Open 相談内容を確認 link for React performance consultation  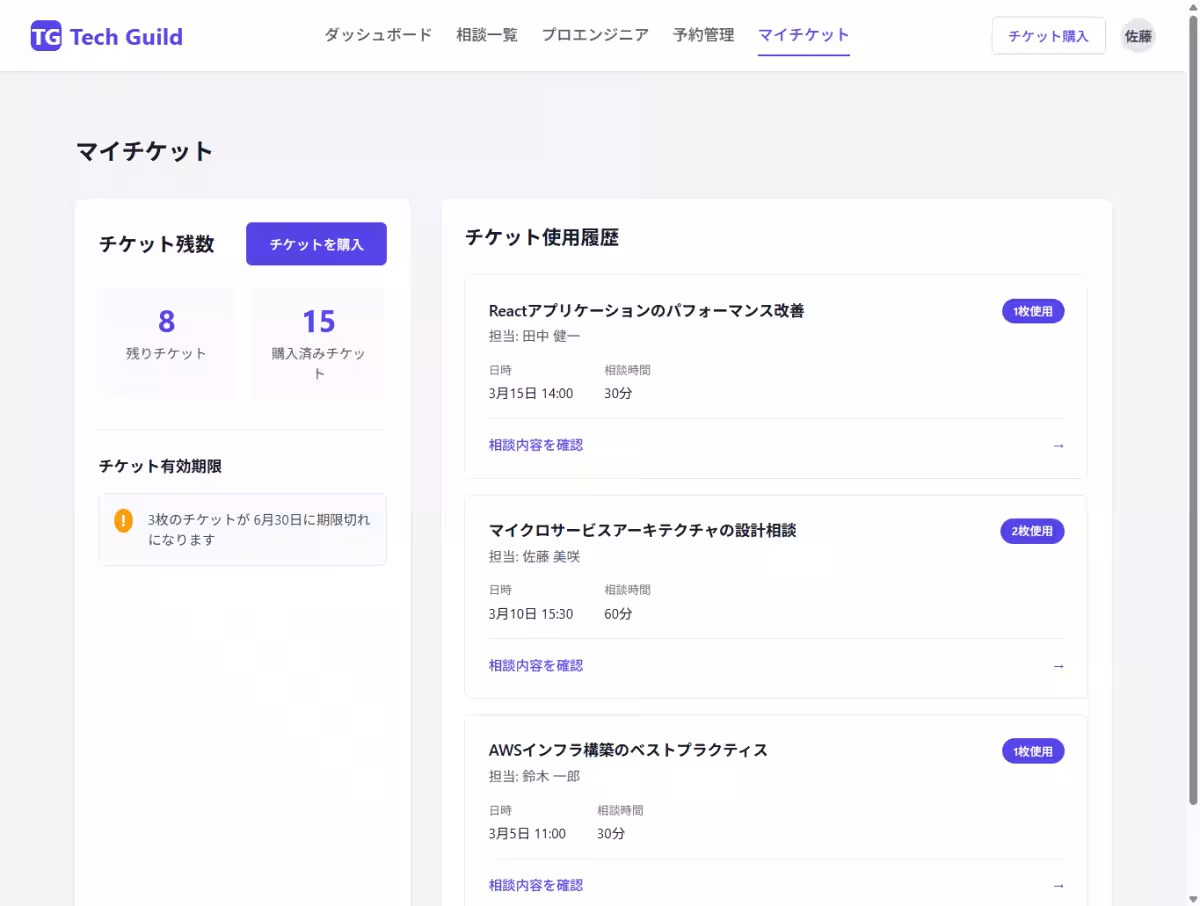[536, 445]
